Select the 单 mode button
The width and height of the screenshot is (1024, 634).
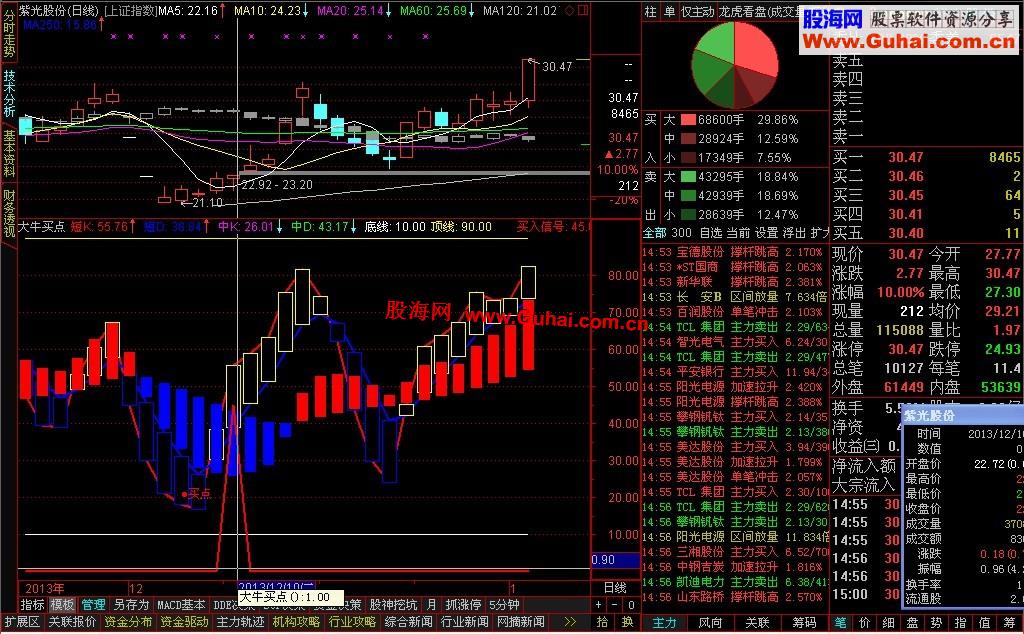(x=669, y=12)
